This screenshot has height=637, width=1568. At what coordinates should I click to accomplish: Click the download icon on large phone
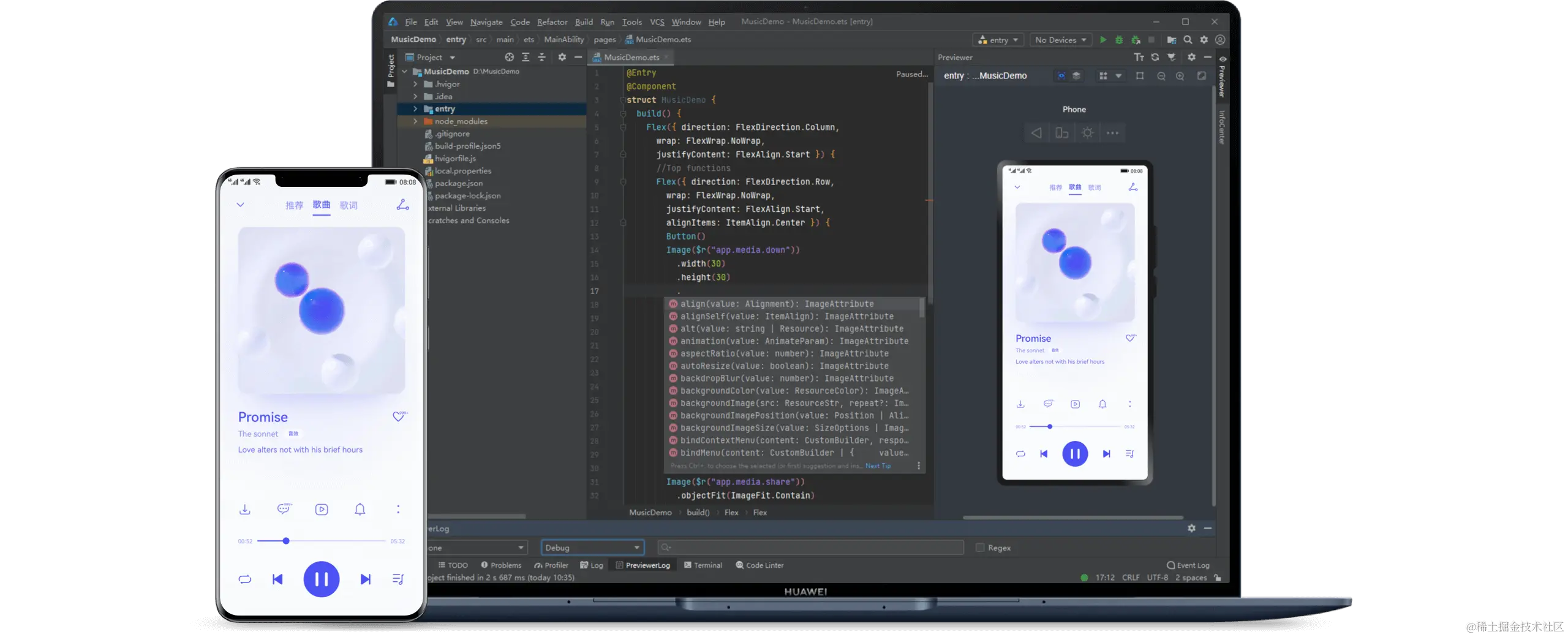click(x=245, y=510)
